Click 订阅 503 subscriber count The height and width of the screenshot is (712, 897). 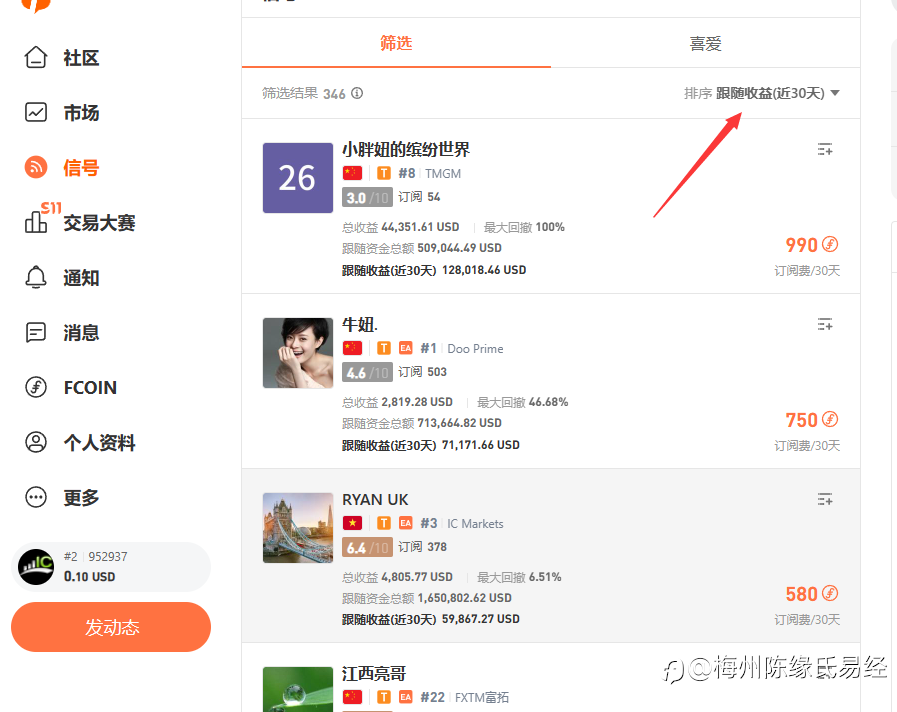point(422,372)
